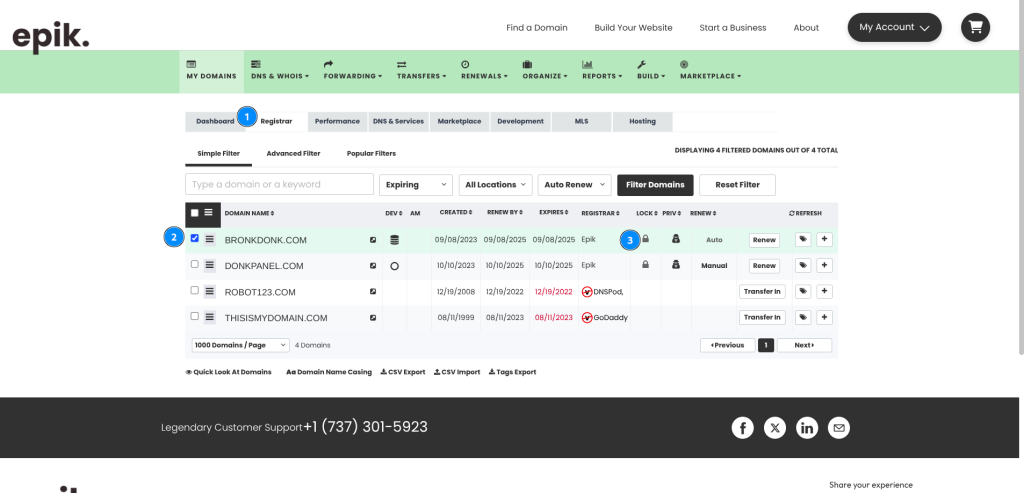Click external link icon for ROBOT123.COM
Screen dimensions: 1024x493
373,292
